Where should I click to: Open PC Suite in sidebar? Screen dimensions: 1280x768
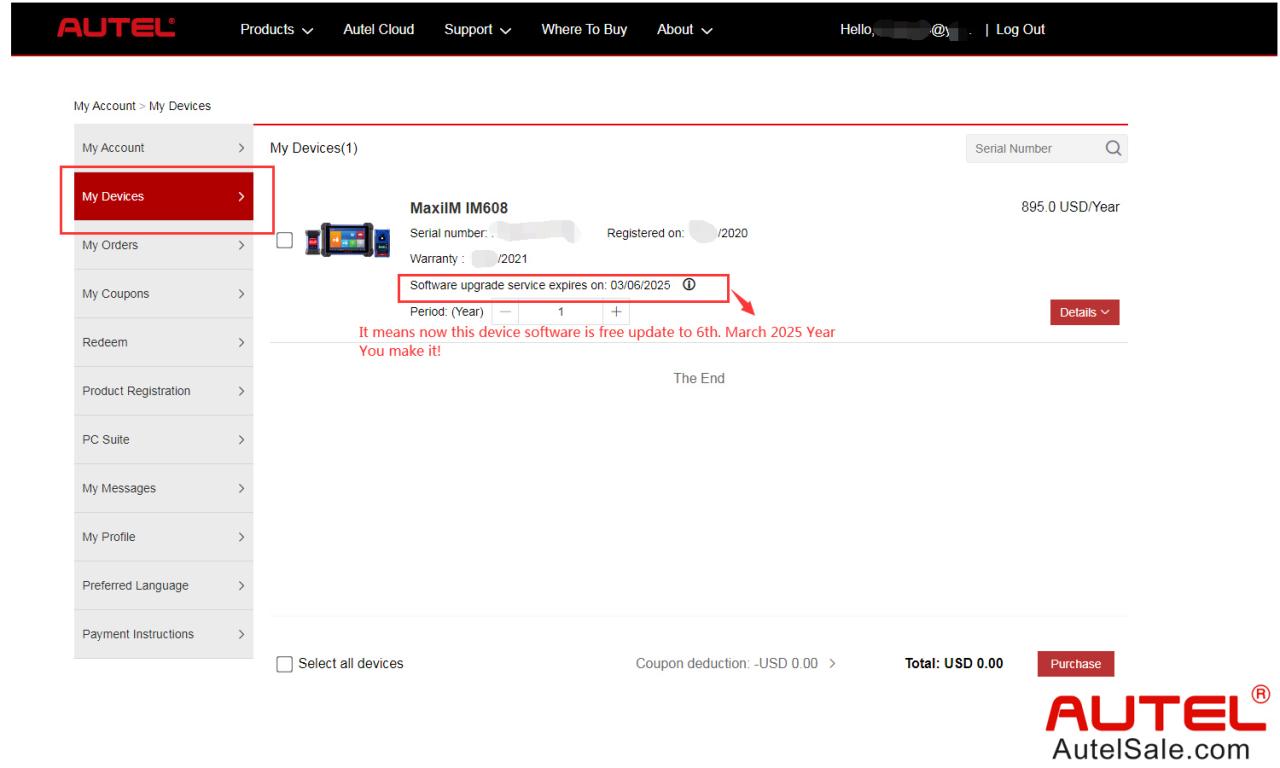click(x=164, y=440)
